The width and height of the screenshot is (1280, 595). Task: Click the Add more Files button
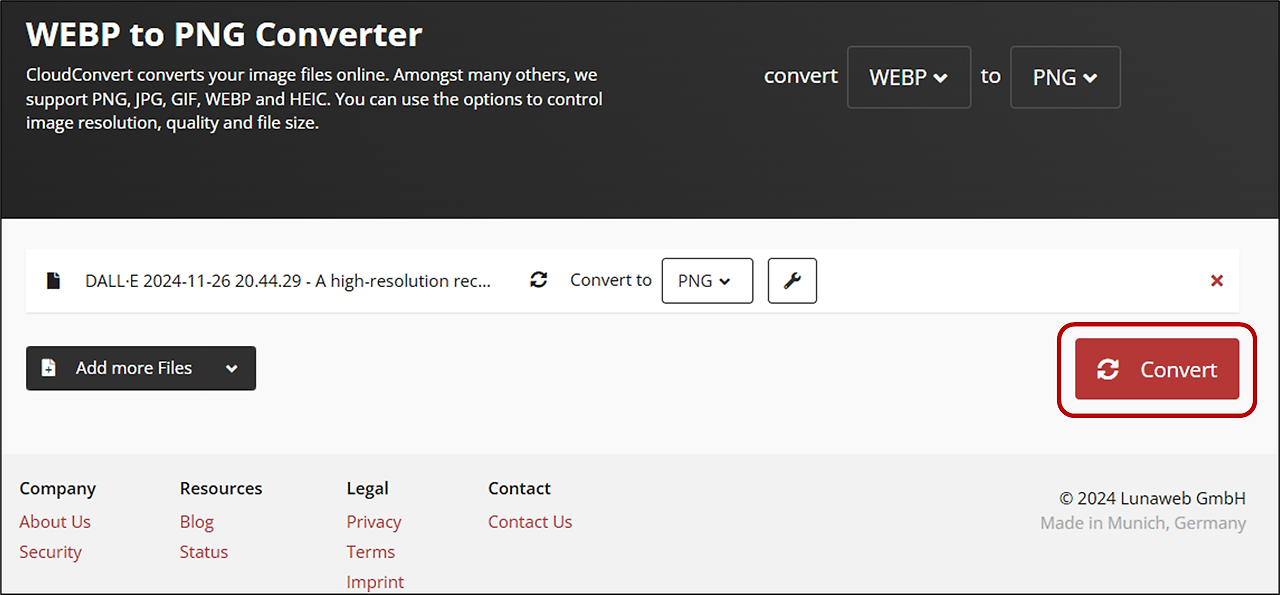pyautogui.click(x=141, y=368)
